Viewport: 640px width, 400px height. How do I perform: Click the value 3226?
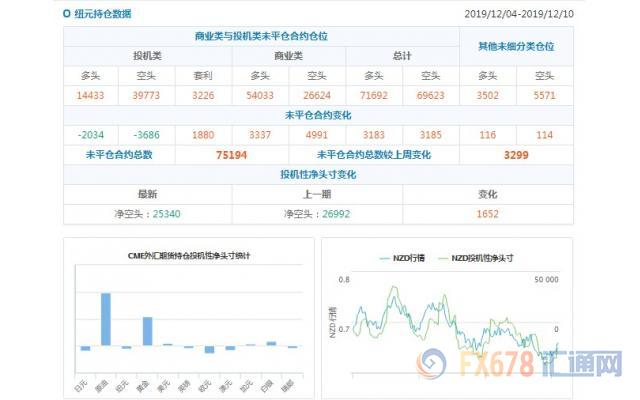(x=203, y=96)
